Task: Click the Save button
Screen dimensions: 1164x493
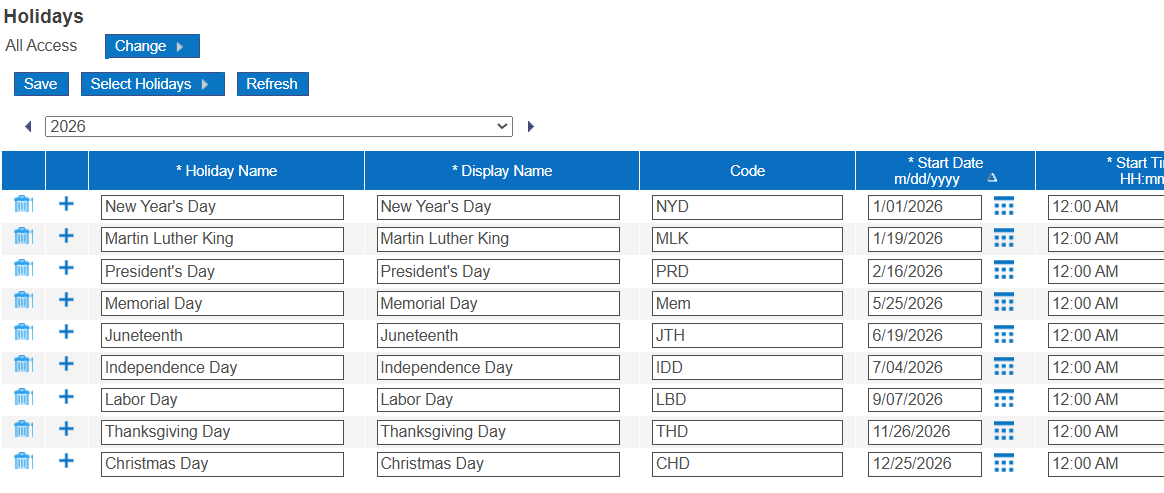Action: tap(41, 84)
